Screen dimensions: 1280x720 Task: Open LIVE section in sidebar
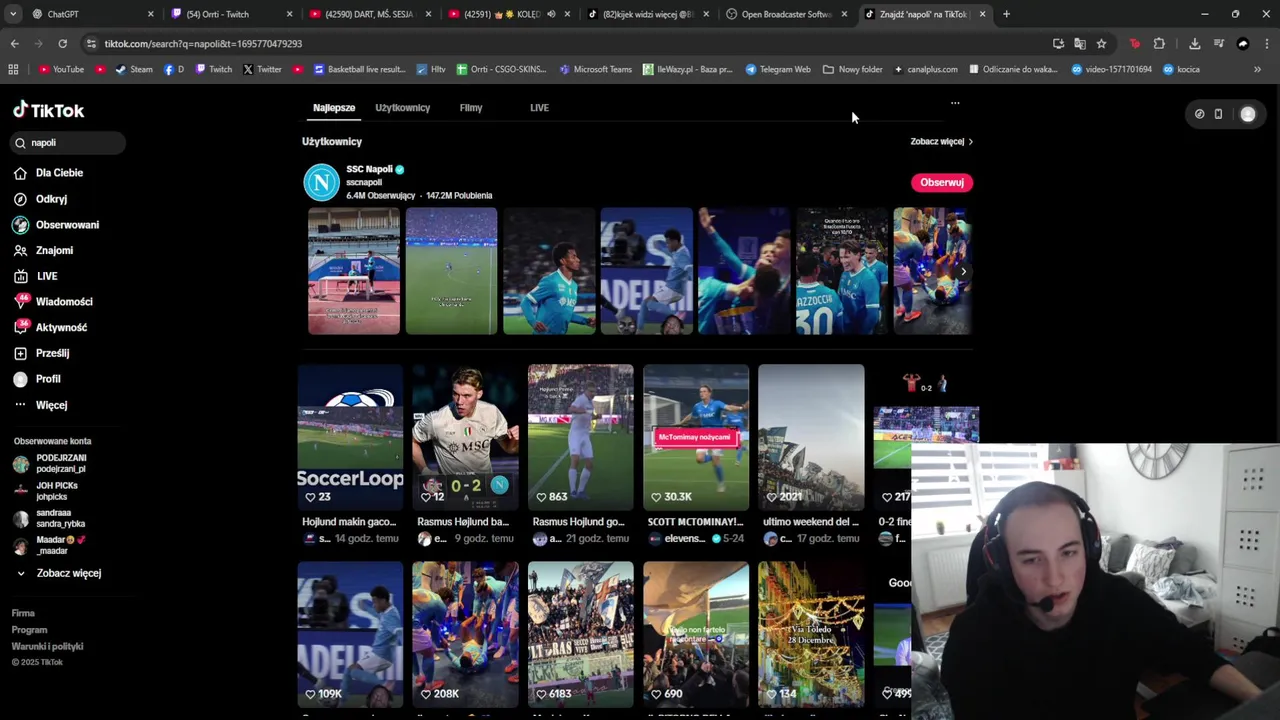point(36,276)
